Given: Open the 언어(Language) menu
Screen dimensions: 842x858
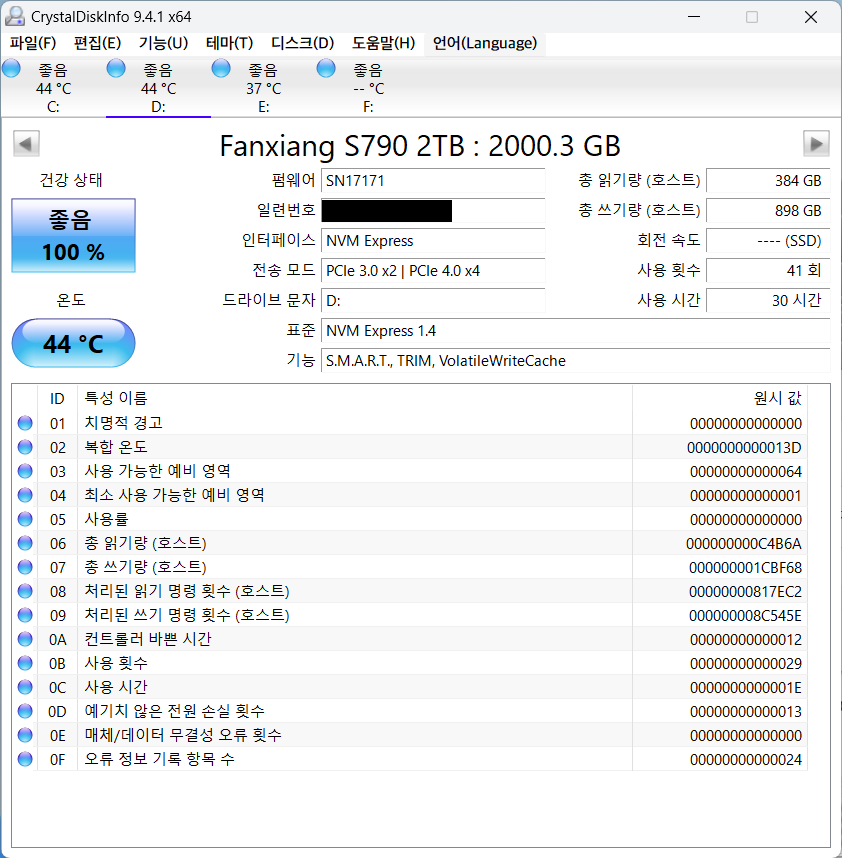Looking at the screenshot, I should coord(485,43).
